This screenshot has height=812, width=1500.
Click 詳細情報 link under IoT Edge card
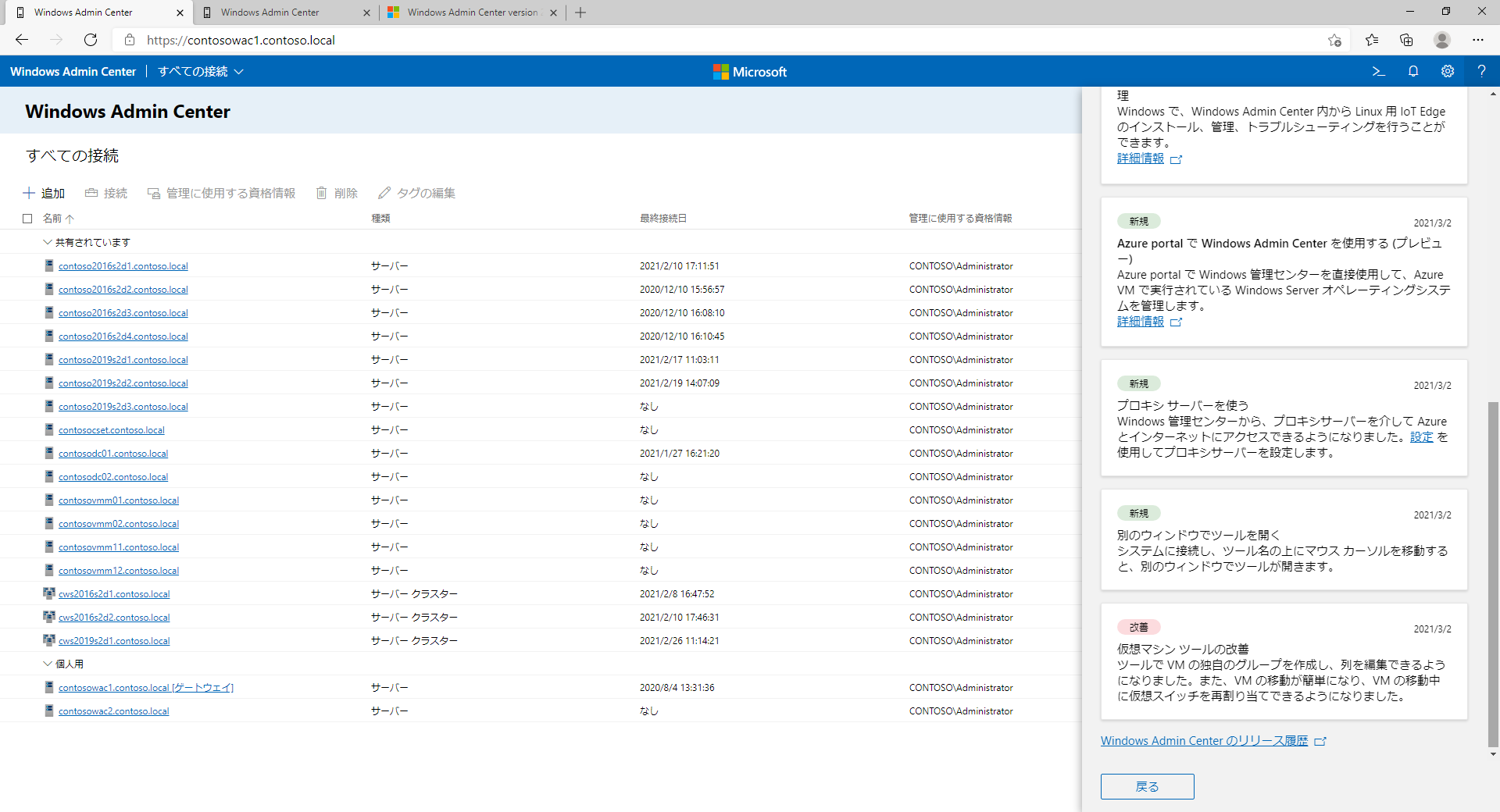click(x=1141, y=158)
